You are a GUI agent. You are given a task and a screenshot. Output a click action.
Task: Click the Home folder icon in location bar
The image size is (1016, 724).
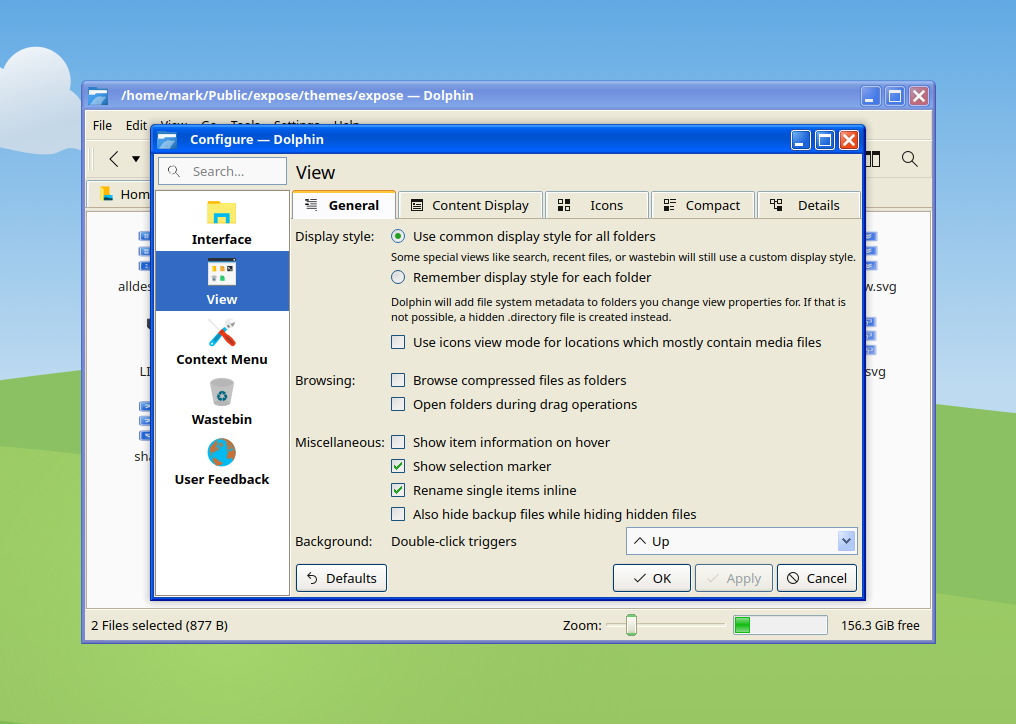pos(106,194)
